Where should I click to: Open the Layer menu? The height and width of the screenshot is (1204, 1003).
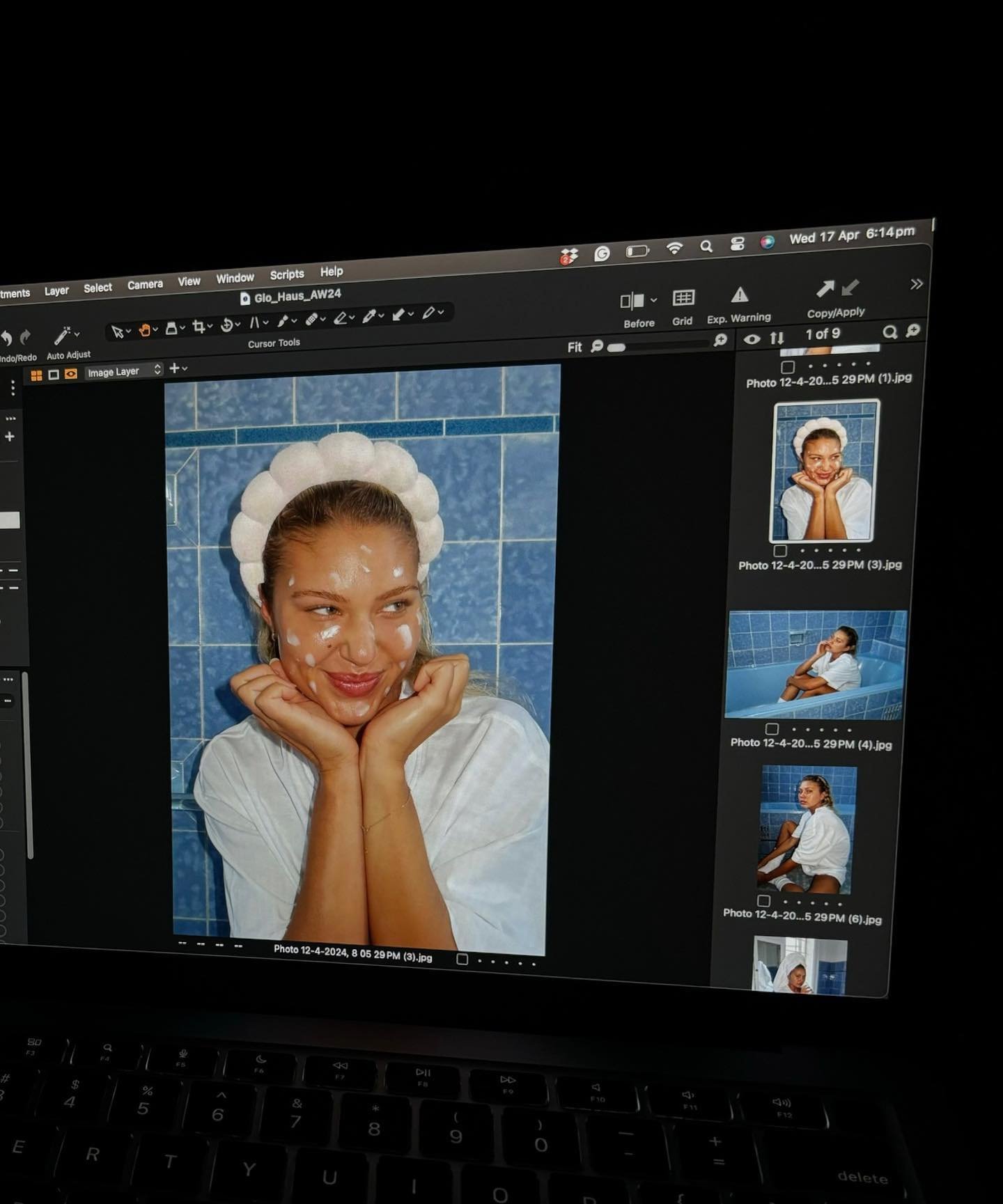coord(56,290)
